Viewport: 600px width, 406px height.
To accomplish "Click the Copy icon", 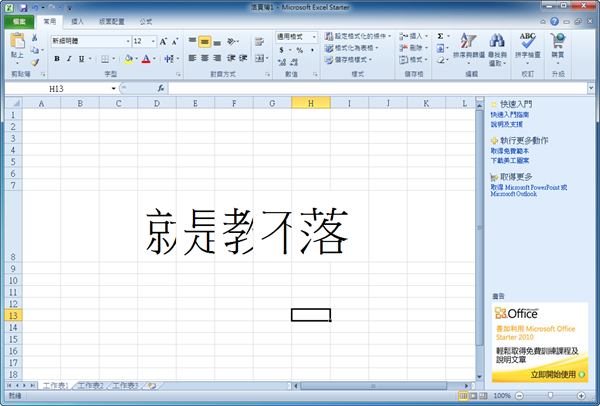I will tap(34, 50).
